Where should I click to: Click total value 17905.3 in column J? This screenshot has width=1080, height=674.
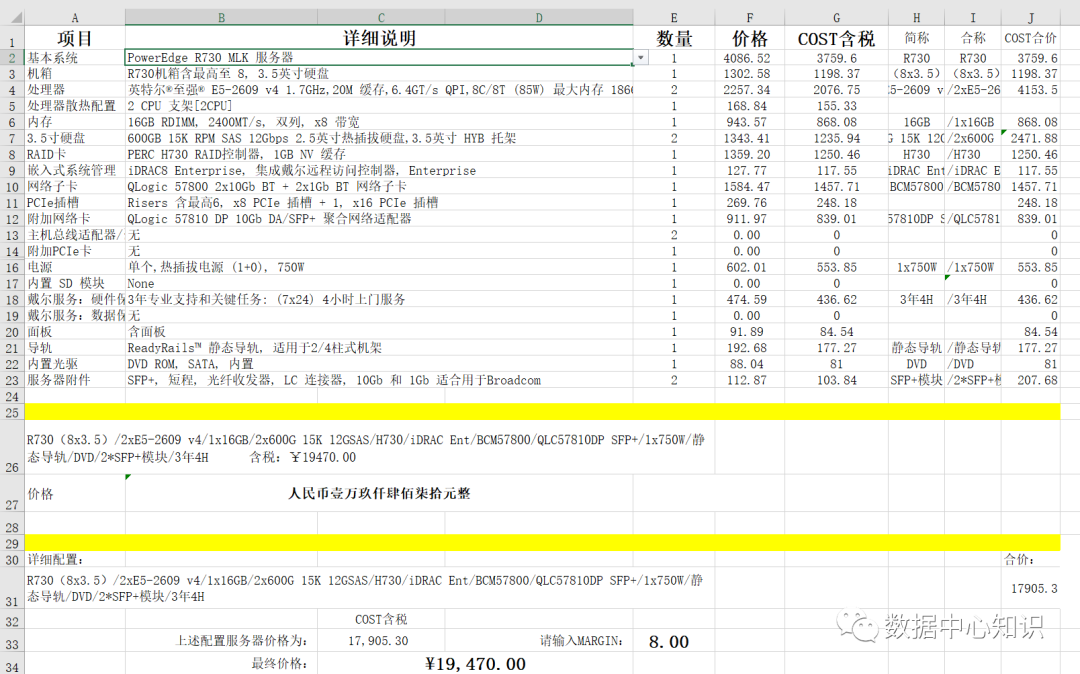pos(1030,589)
